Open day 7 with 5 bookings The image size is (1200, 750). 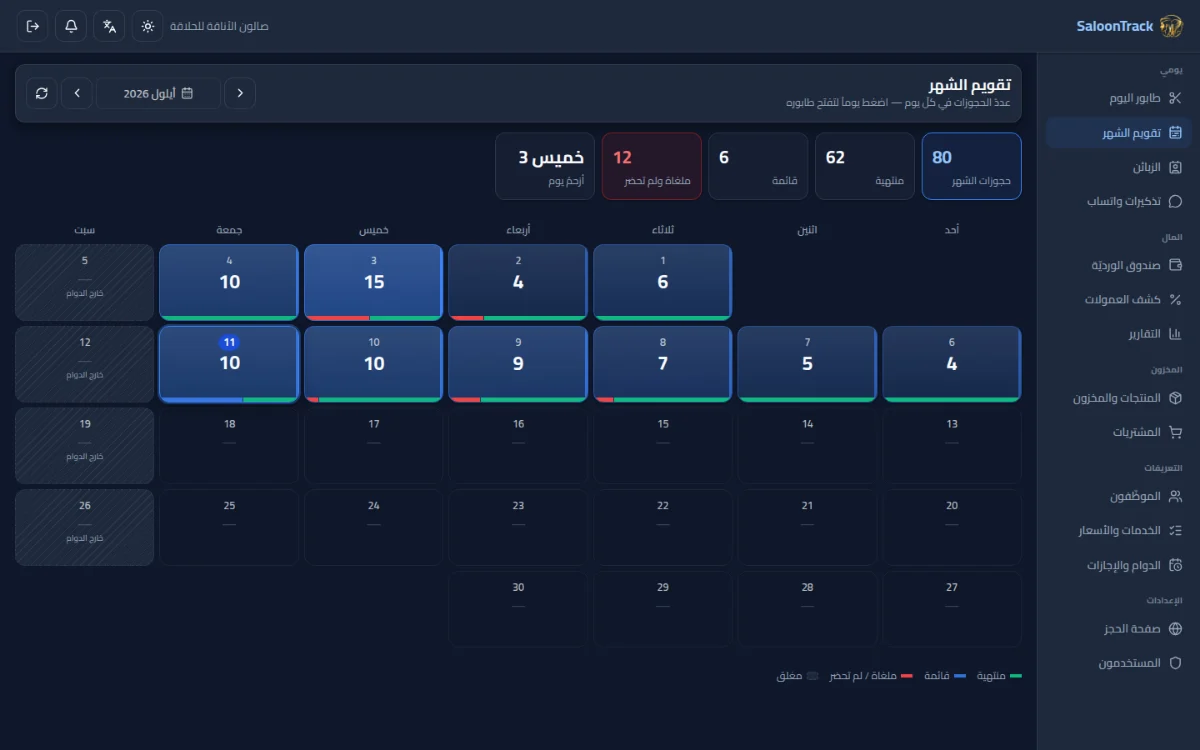coord(807,364)
